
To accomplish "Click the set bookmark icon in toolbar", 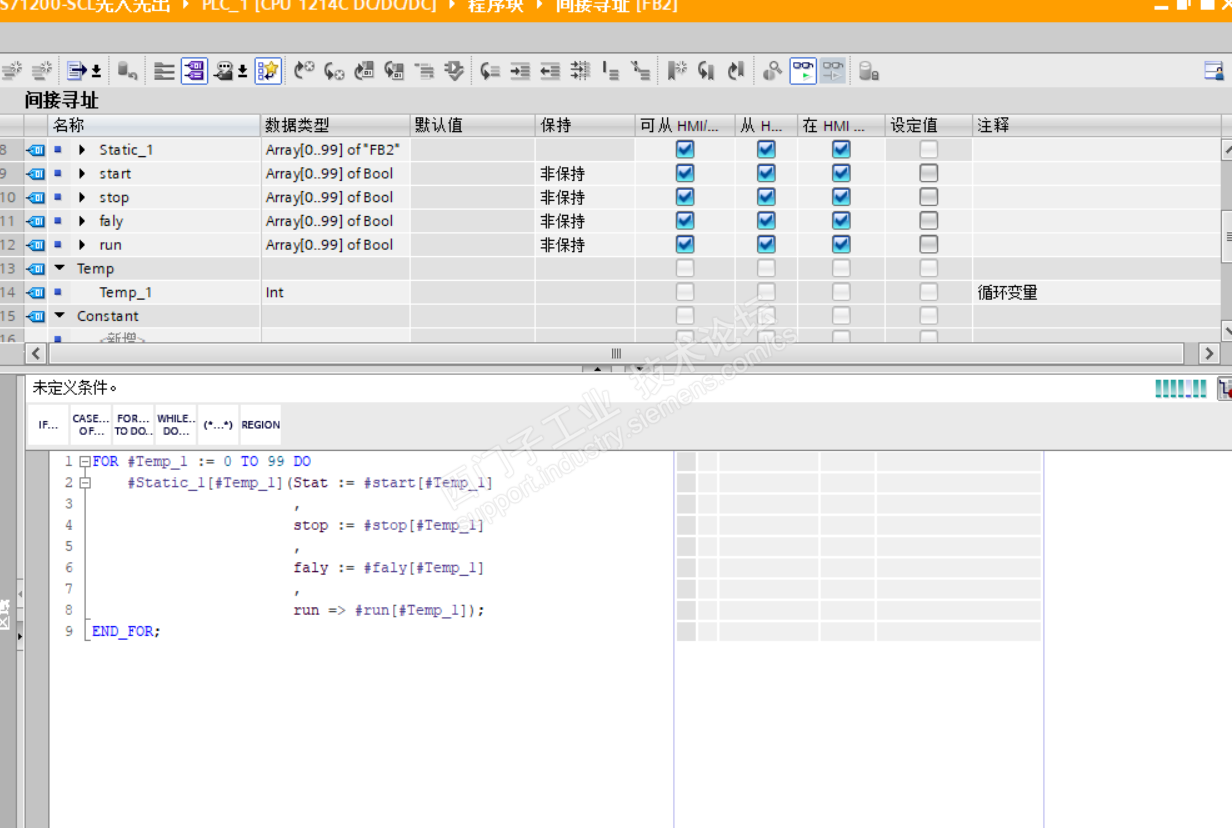I will 677,71.
